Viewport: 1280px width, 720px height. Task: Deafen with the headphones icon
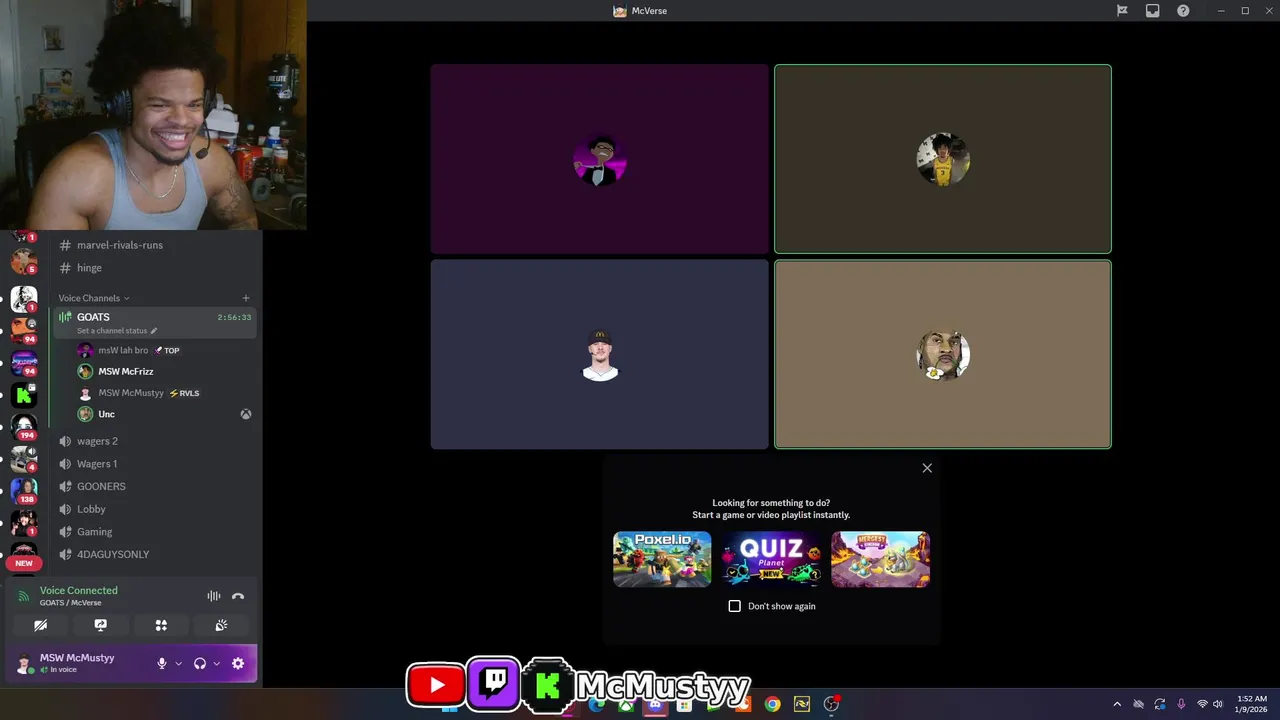[x=199, y=663]
